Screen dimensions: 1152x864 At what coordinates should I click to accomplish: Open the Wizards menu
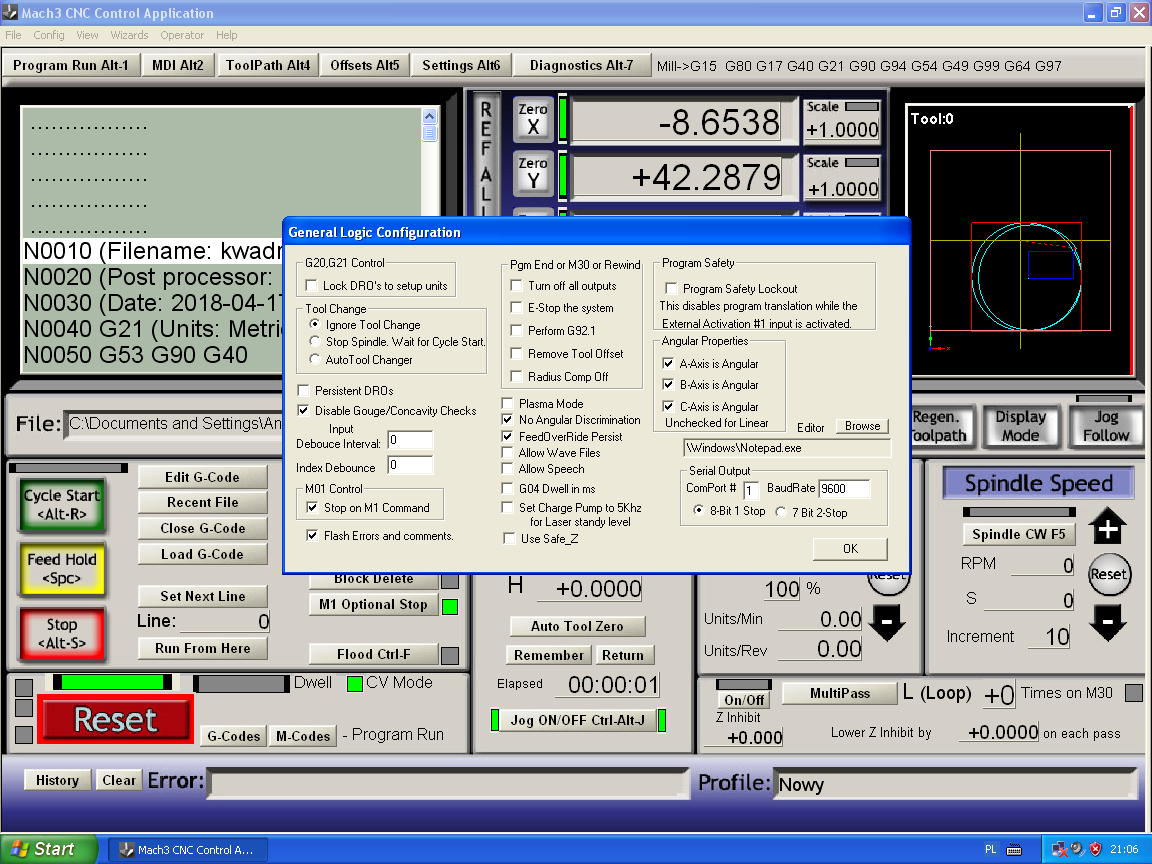click(129, 35)
